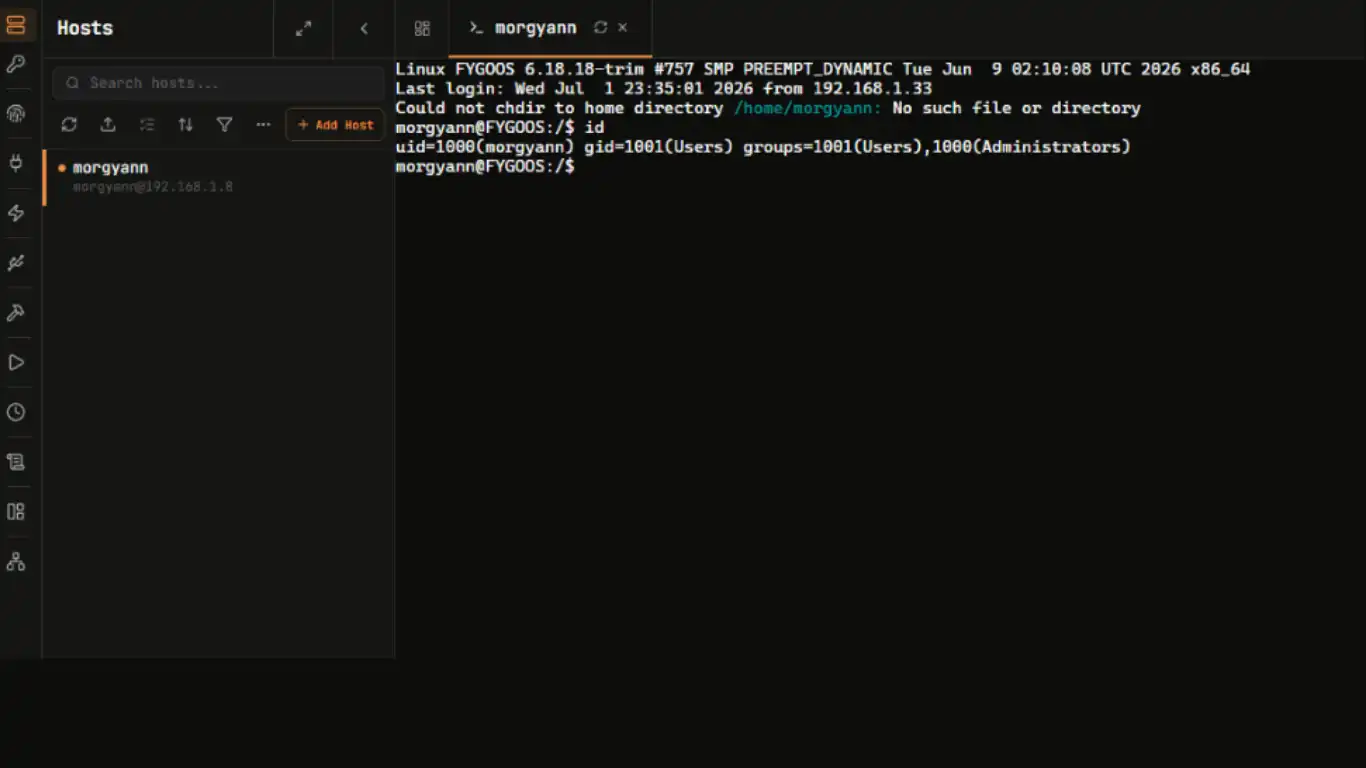Screen dimensions: 1366x768
Task: Open the network topology sidebar icon
Action: coord(16,562)
